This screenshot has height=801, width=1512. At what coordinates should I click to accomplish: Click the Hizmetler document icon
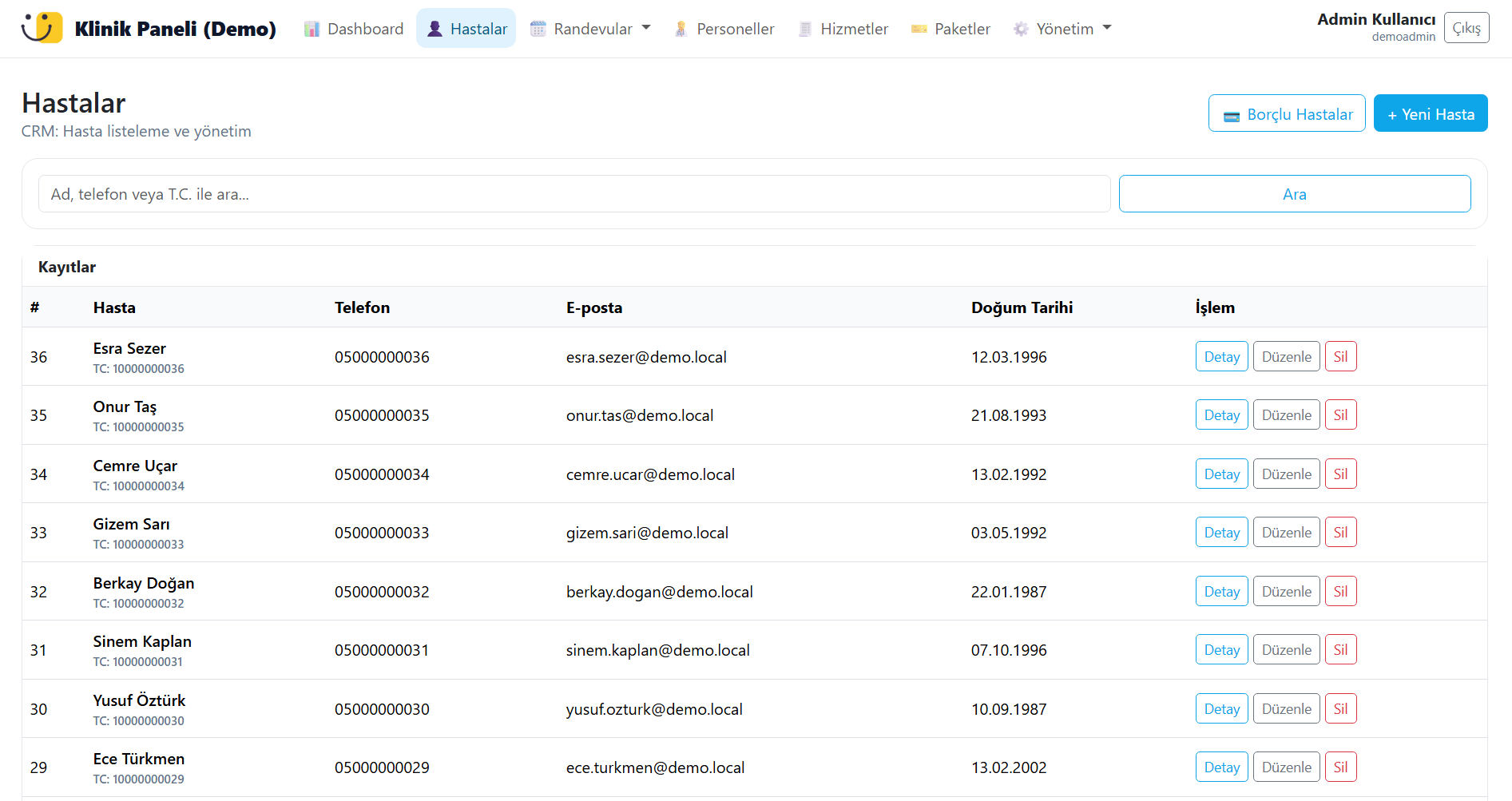click(805, 30)
